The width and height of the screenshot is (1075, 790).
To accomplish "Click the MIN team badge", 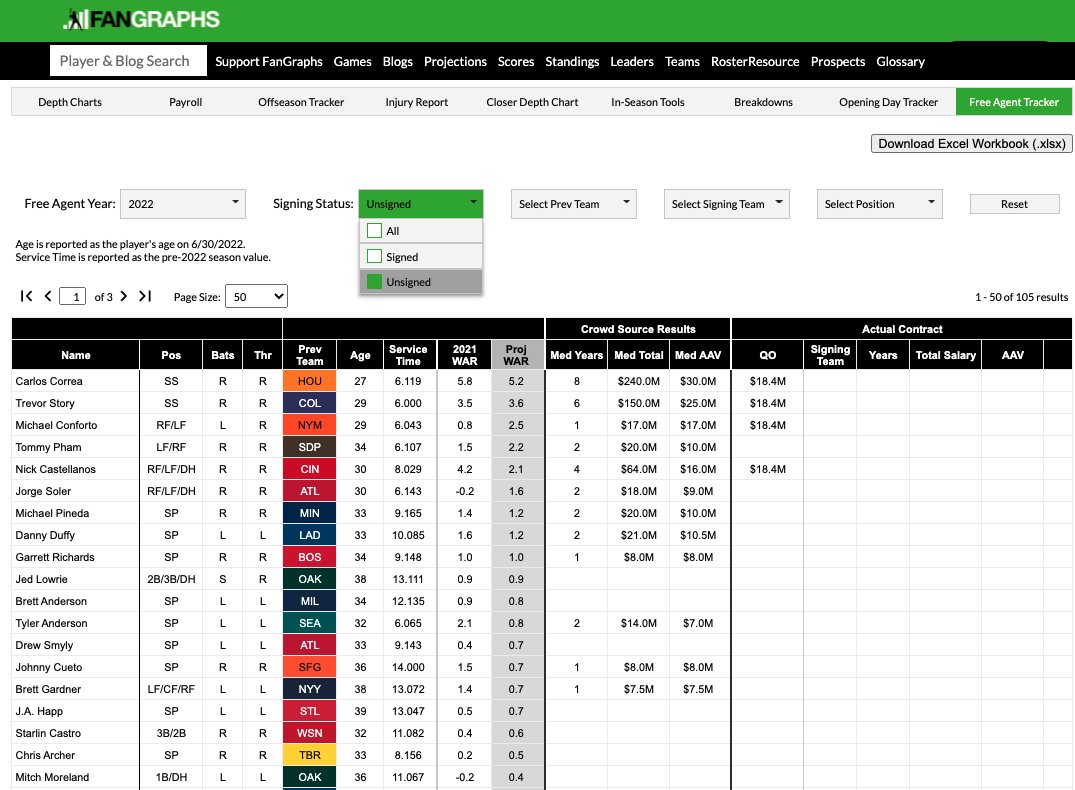I will click(x=309, y=513).
